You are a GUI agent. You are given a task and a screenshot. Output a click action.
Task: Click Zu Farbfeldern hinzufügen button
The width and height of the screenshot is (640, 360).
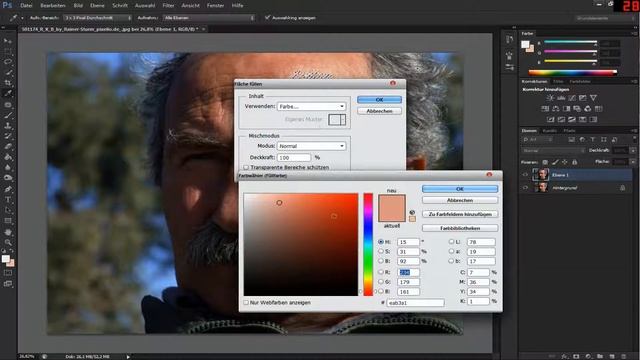pyautogui.click(x=460, y=214)
